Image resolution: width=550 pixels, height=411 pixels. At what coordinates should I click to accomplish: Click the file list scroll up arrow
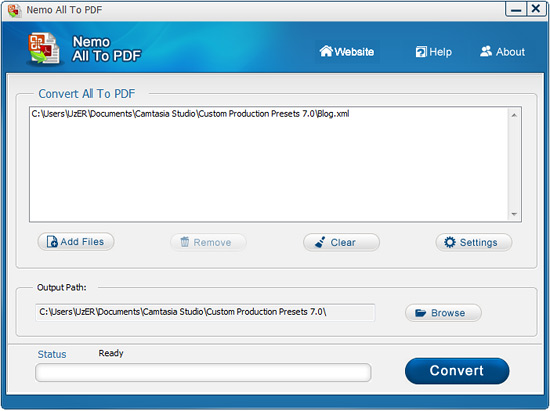click(x=514, y=115)
